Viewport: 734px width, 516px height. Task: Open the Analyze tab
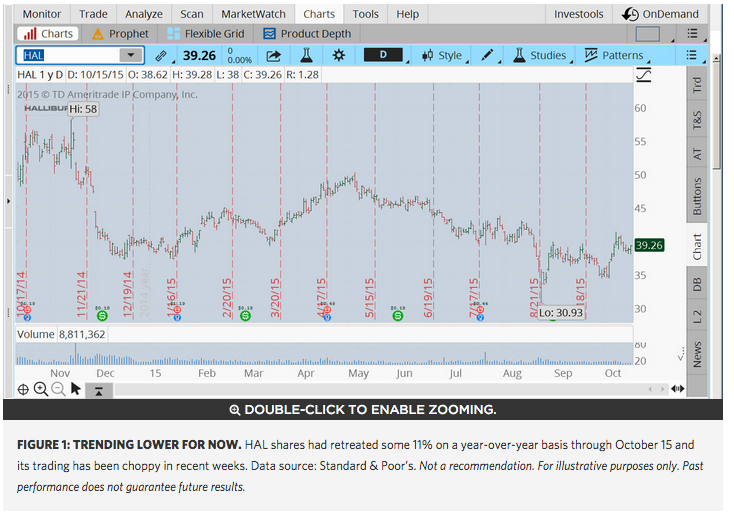tap(144, 14)
